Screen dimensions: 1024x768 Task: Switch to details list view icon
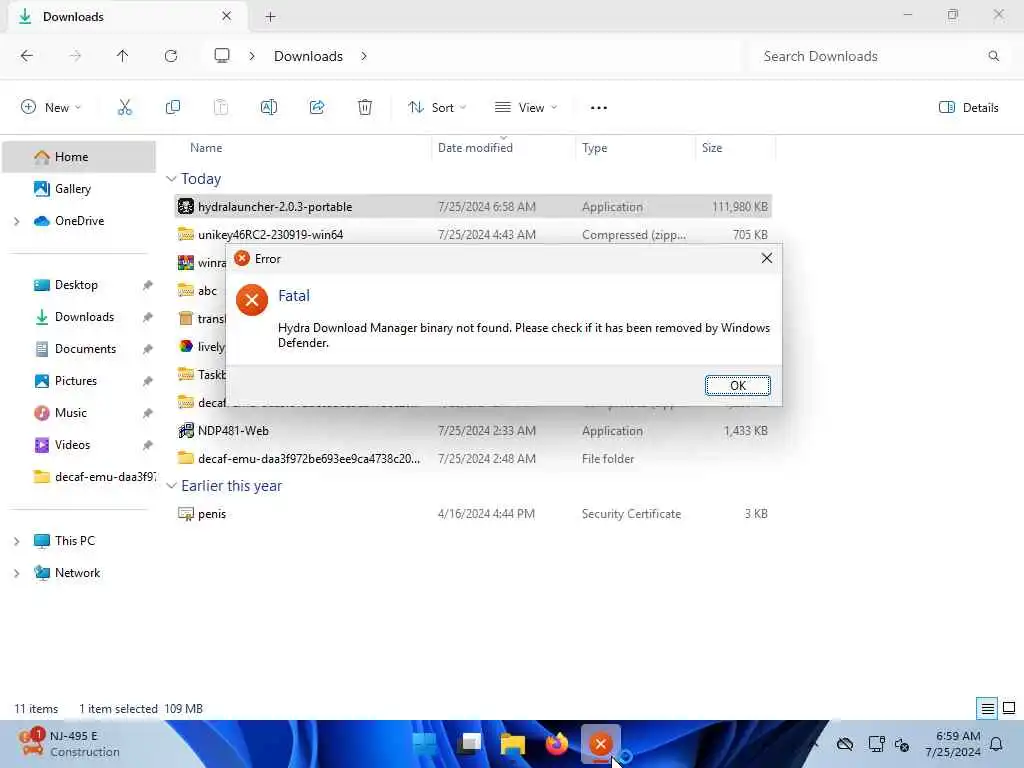tap(987, 708)
